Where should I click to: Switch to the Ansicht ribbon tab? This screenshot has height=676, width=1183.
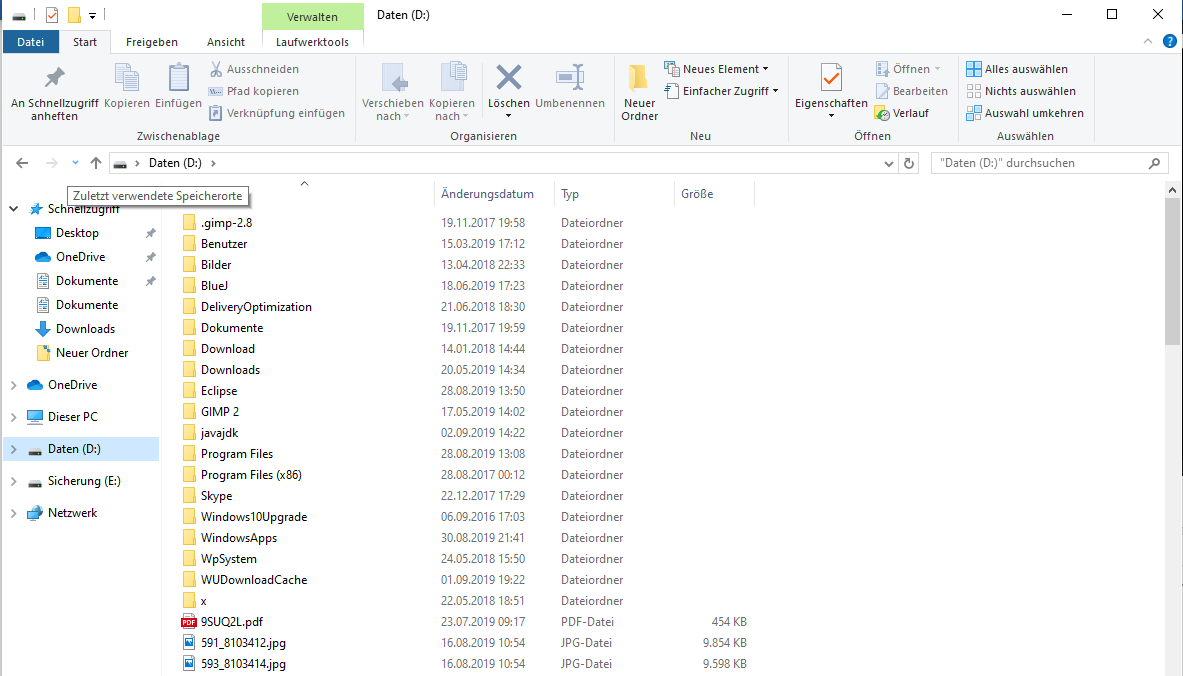click(x=226, y=41)
